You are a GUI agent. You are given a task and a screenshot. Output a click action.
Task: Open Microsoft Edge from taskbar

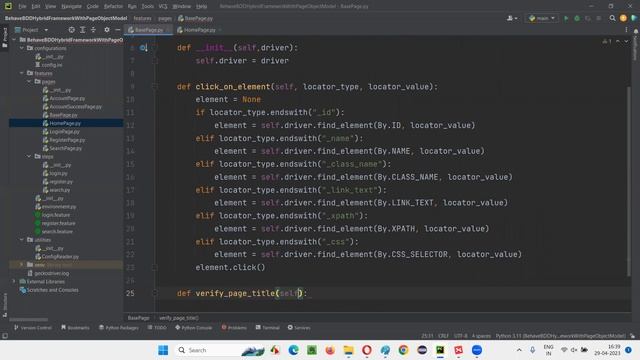(x=293, y=350)
